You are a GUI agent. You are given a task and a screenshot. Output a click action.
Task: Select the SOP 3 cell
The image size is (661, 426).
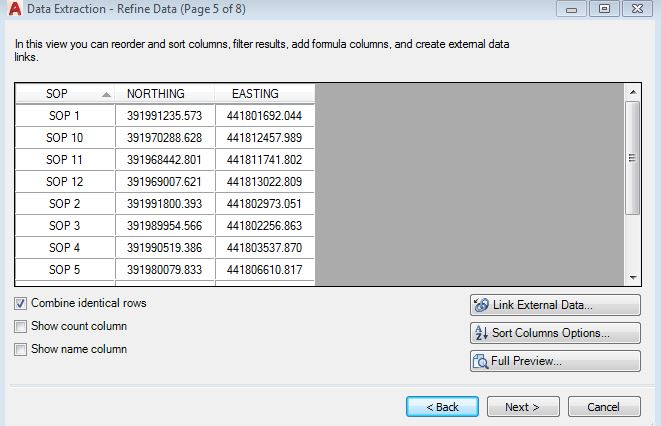(x=65, y=225)
